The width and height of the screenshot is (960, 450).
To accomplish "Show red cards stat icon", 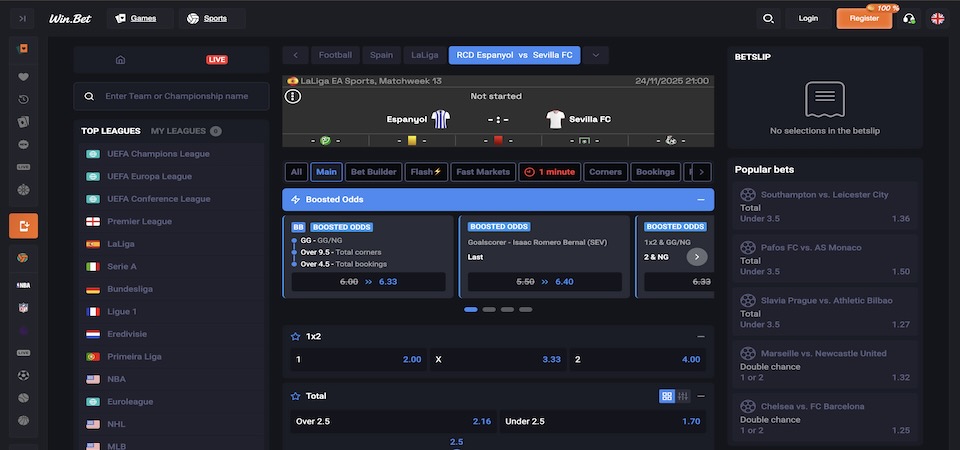I will coord(498,140).
